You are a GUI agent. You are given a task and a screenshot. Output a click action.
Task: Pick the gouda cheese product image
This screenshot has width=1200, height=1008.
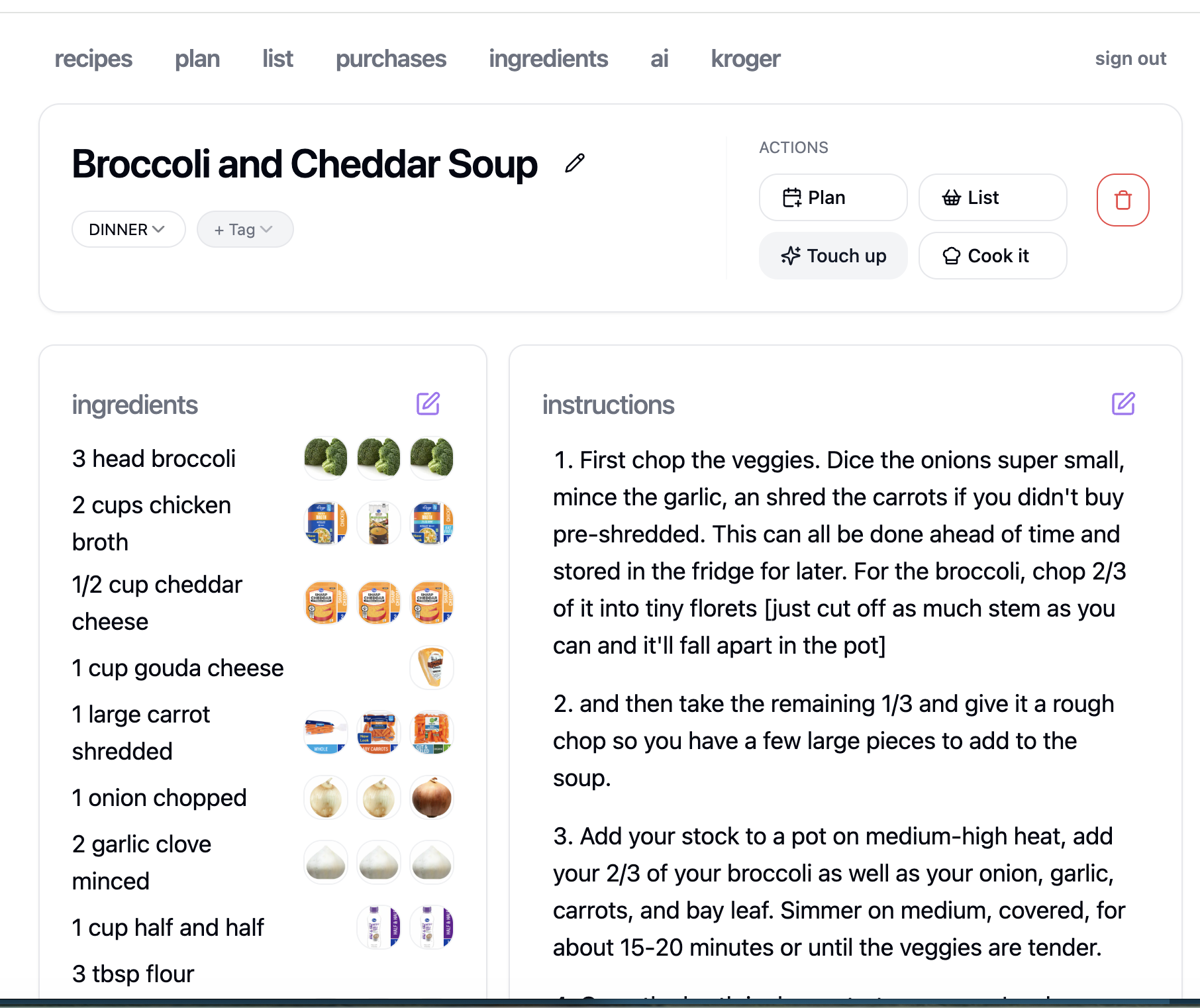pyautogui.click(x=432, y=668)
